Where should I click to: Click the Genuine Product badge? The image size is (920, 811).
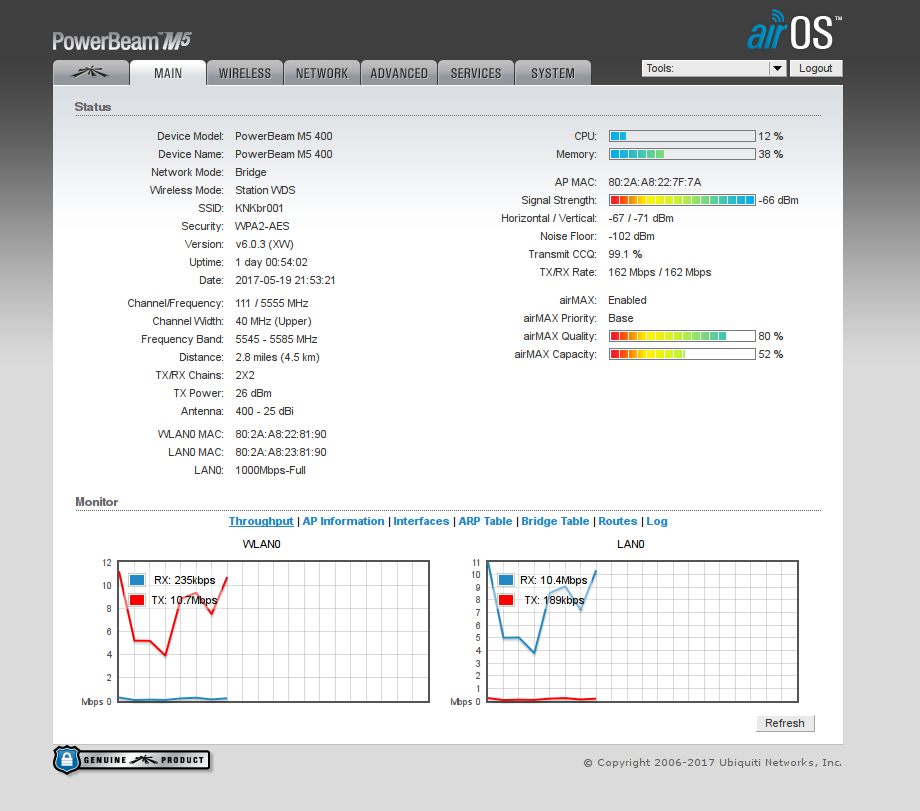click(131, 760)
